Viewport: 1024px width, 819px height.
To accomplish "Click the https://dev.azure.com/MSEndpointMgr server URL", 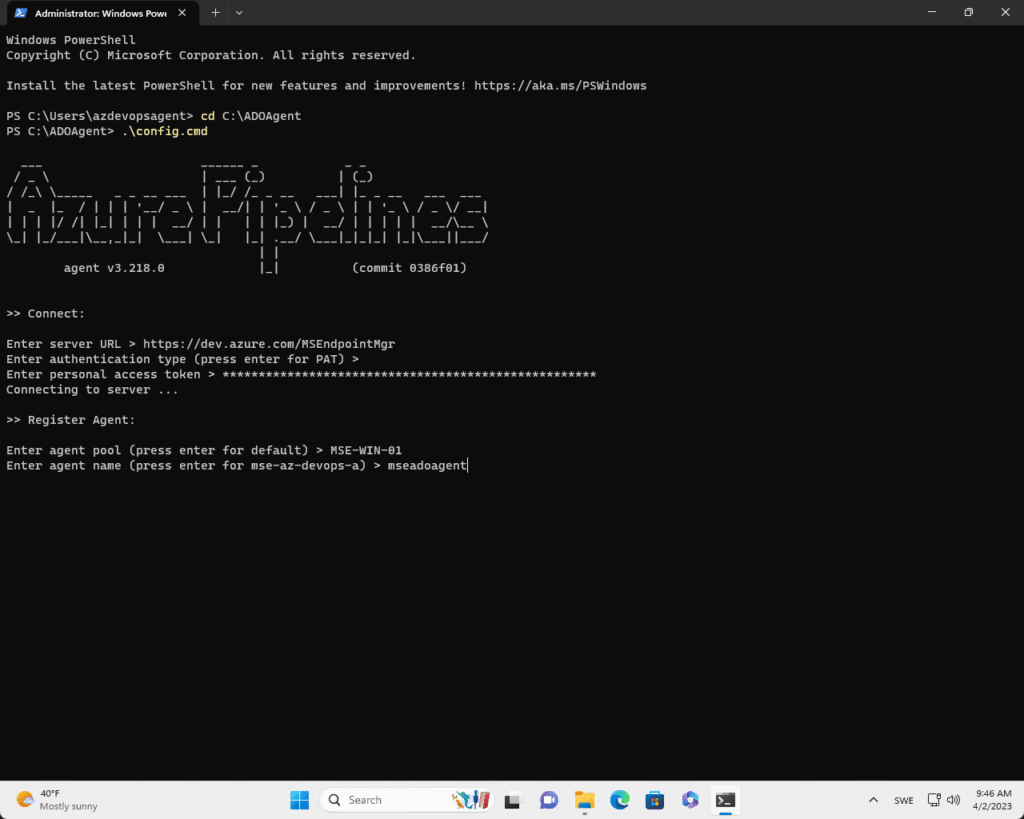I will click(x=269, y=344).
